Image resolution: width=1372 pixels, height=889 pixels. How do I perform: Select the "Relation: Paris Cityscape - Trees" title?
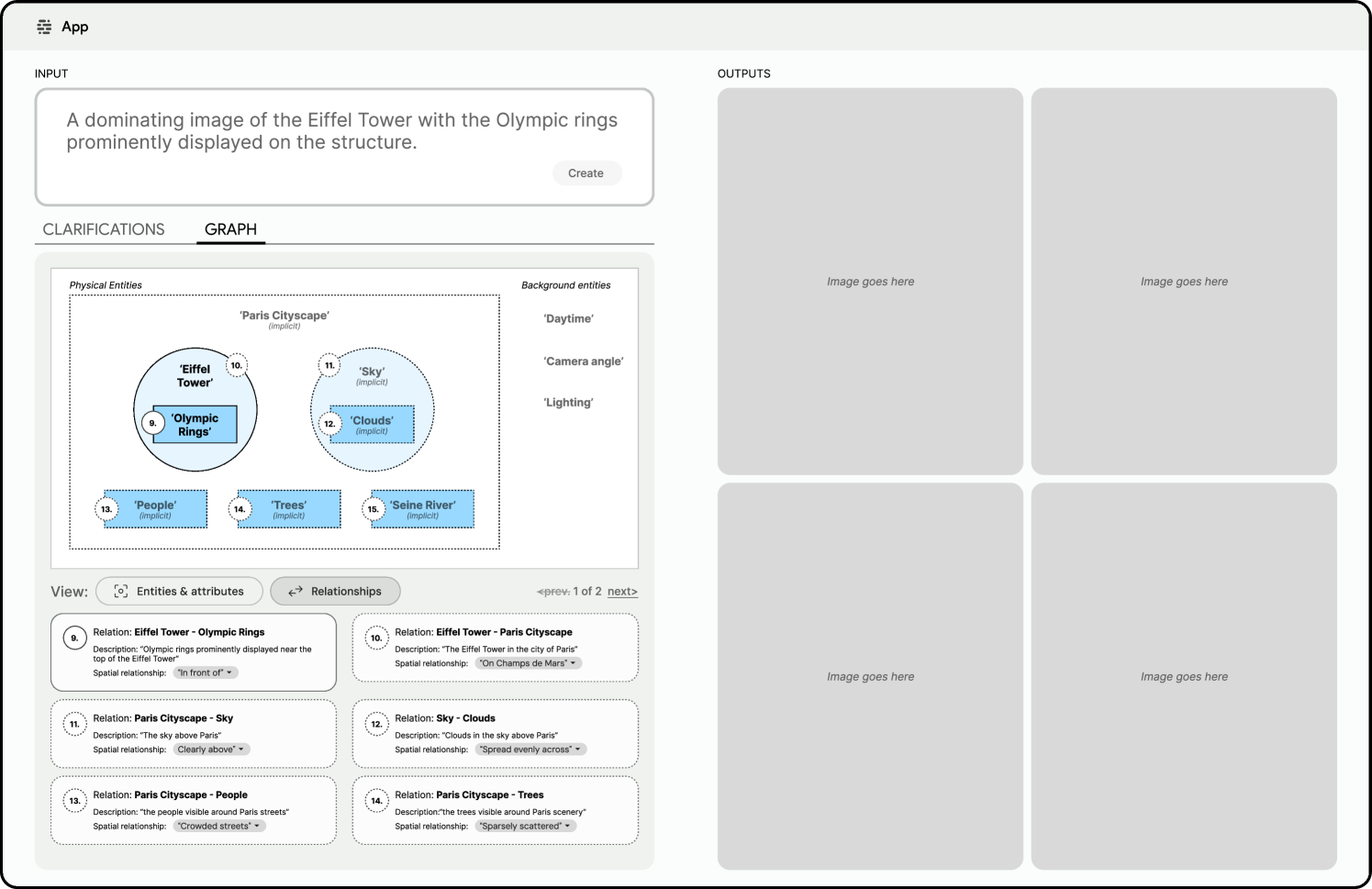[470, 795]
